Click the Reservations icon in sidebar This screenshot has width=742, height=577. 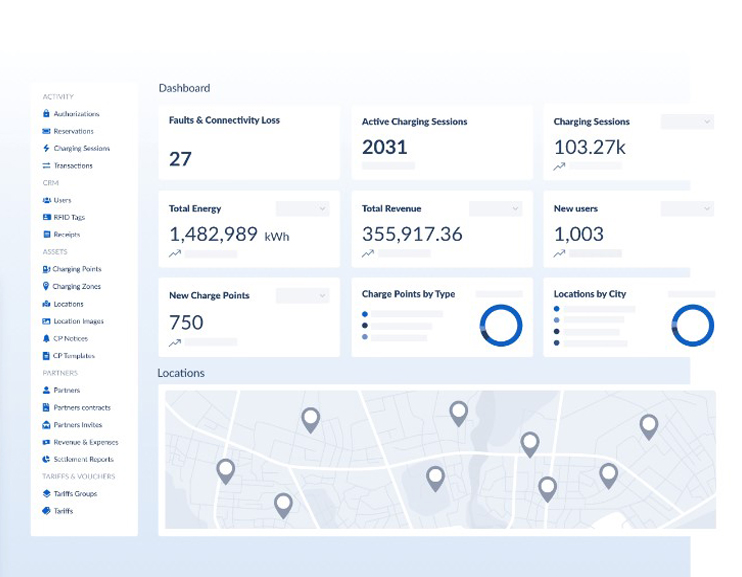pos(46,131)
